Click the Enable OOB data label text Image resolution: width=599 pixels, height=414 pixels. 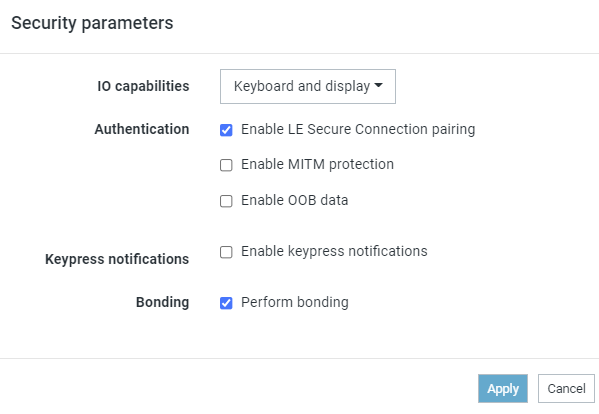point(295,200)
